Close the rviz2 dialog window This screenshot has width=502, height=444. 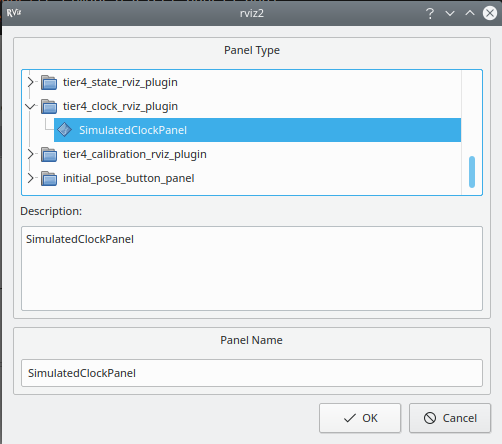[490, 13]
